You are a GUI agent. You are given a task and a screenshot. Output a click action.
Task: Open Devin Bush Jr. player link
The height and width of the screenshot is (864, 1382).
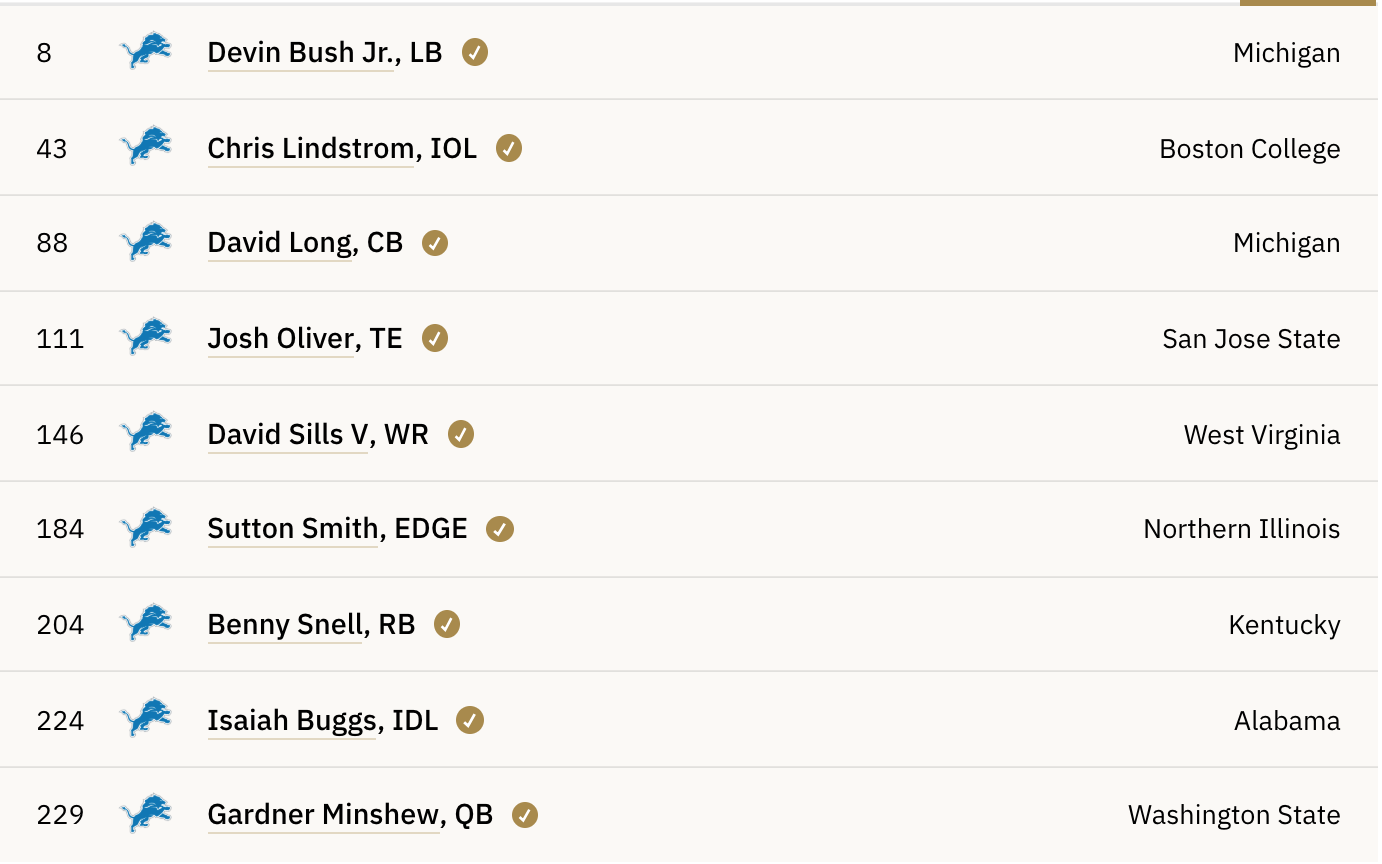click(x=300, y=52)
